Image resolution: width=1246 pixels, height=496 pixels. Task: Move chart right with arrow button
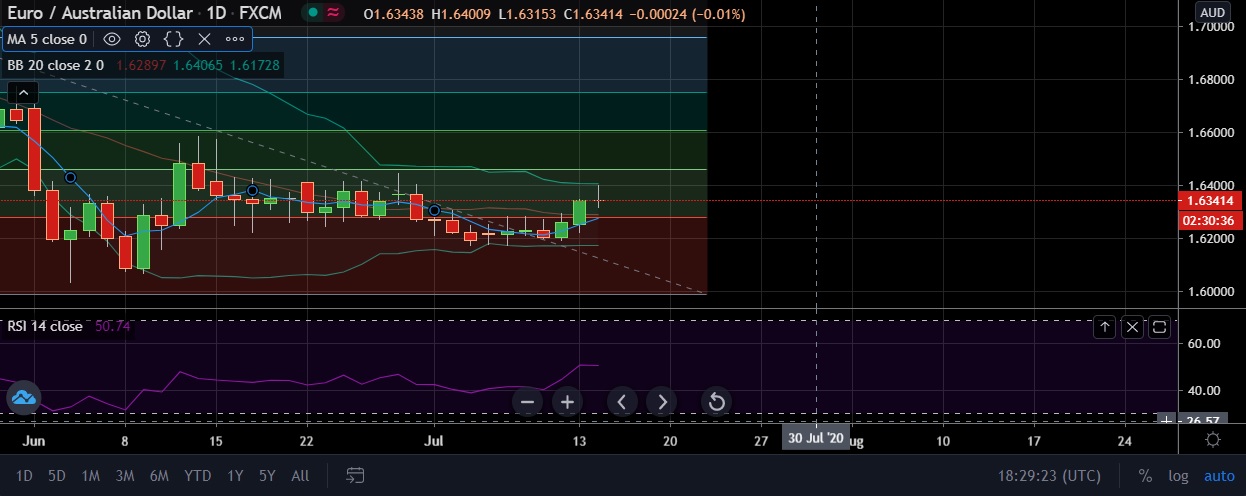coord(662,402)
